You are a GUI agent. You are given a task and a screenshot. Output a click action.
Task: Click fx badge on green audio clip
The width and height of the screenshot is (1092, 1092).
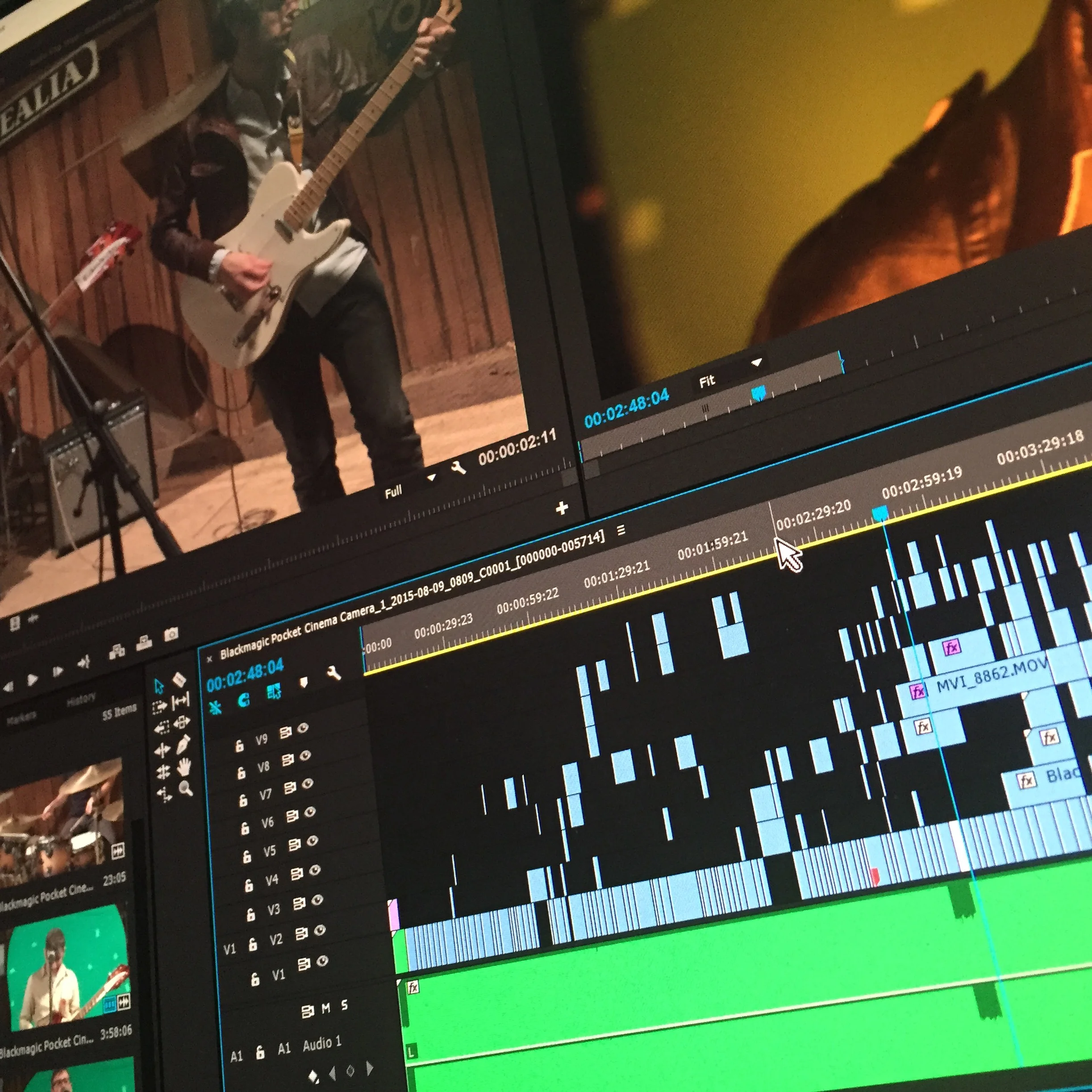[413, 988]
